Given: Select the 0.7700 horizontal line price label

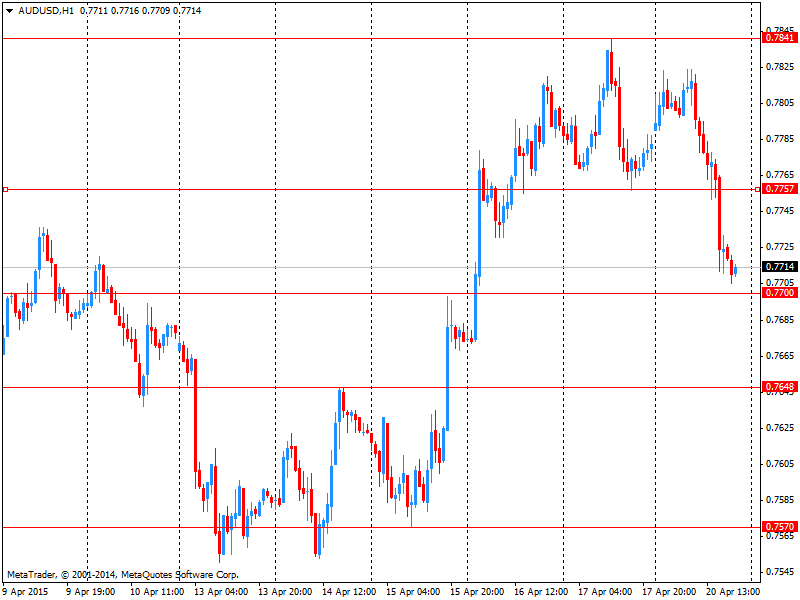Looking at the screenshot, I should point(780,293).
